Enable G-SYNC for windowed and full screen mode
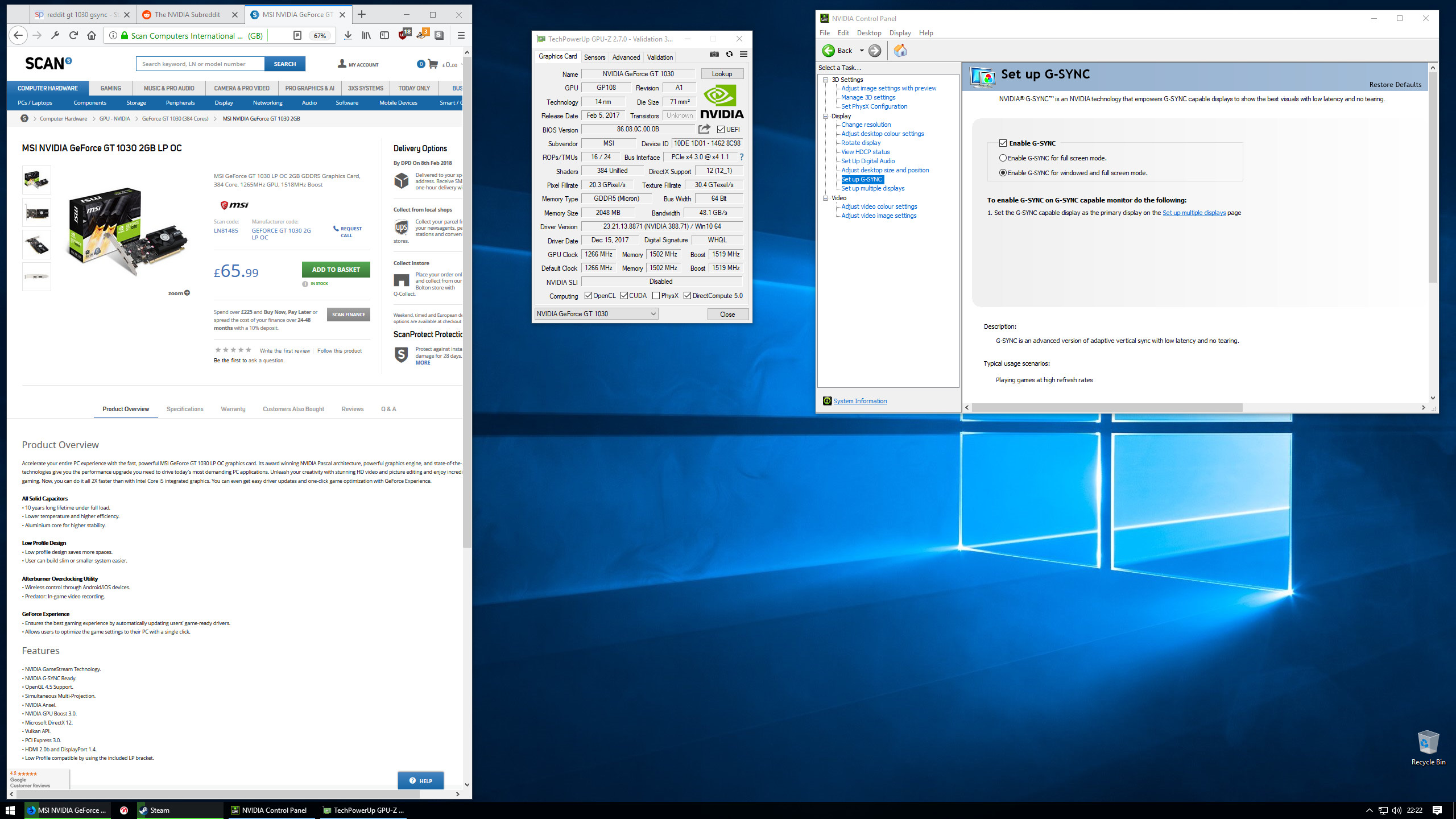This screenshot has height=819, width=1456. [1003, 172]
